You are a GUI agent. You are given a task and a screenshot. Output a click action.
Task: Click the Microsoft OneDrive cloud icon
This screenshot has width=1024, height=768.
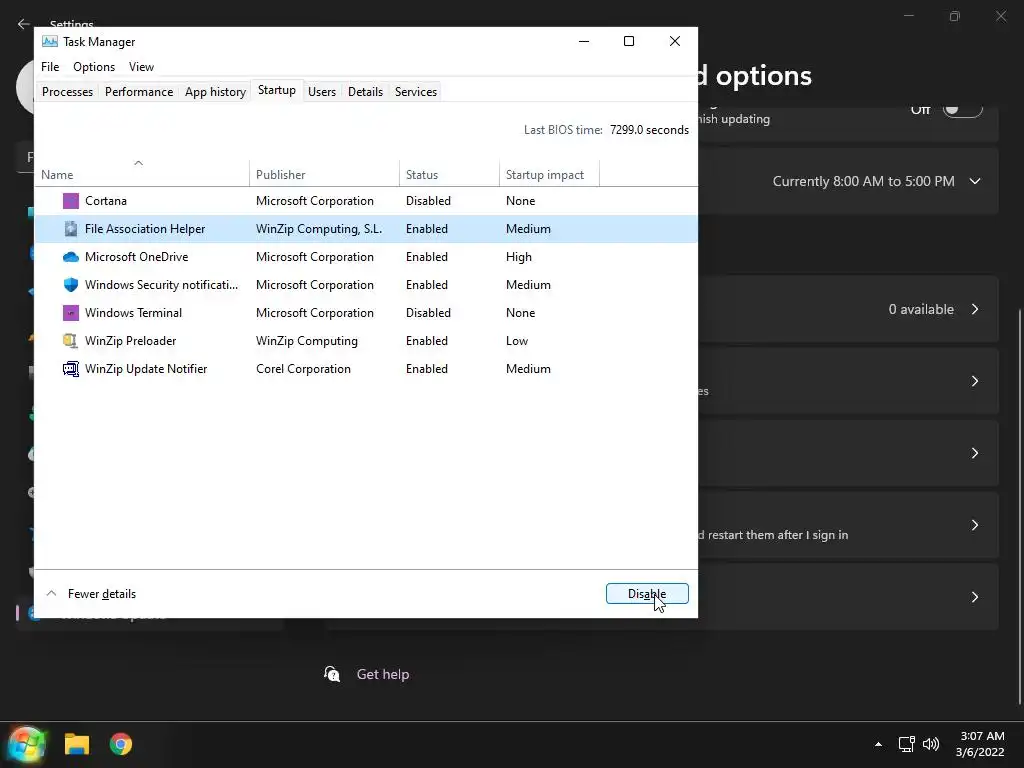[x=71, y=257]
